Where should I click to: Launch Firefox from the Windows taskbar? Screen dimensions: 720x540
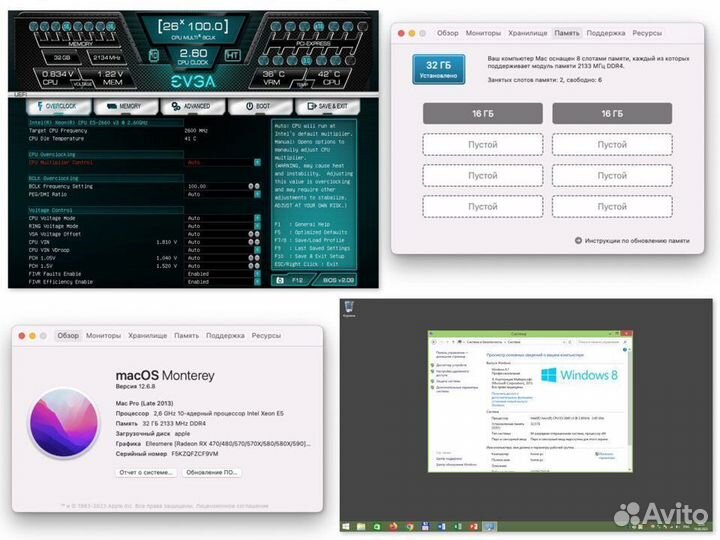click(393, 527)
